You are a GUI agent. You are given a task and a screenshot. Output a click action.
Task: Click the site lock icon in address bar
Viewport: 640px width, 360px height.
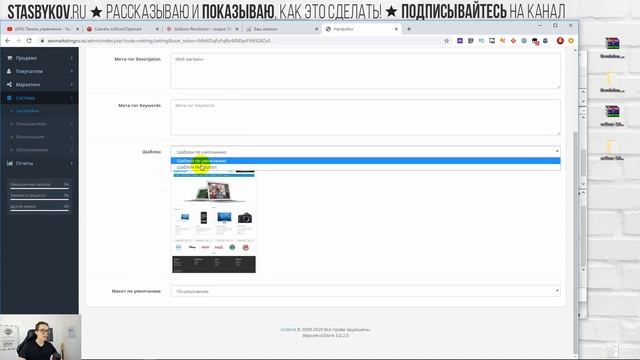coord(42,41)
